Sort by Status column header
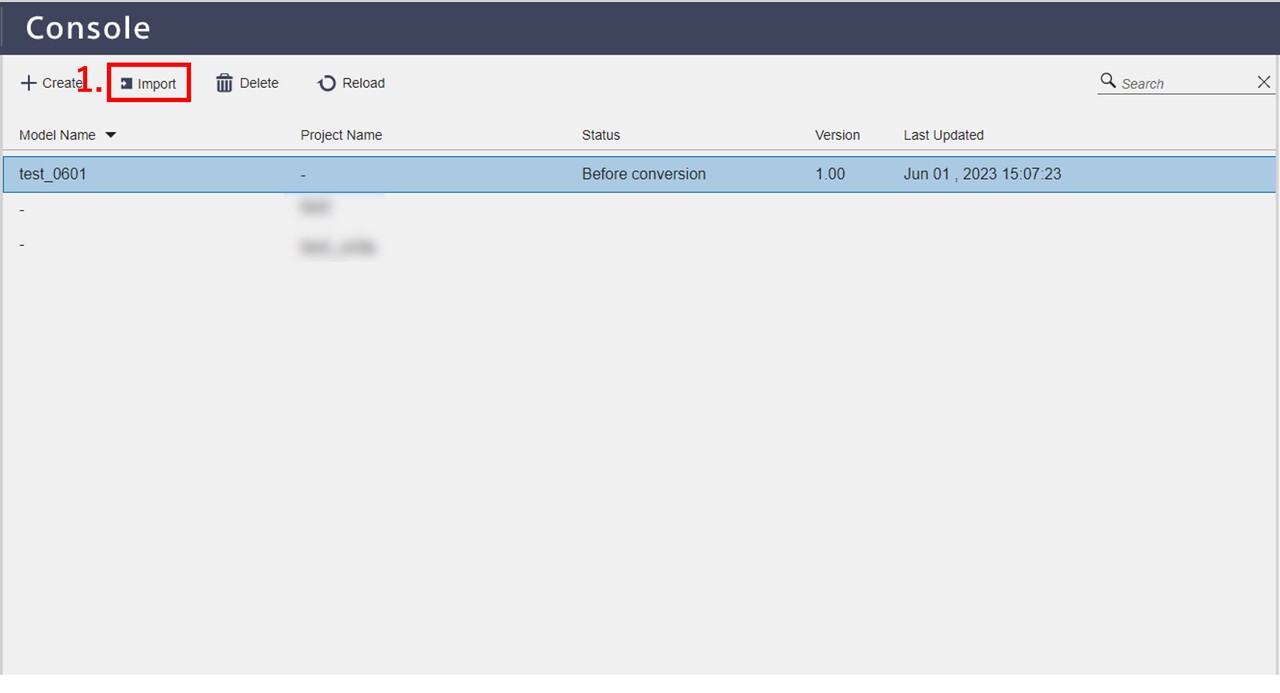The height and width of the screenshot is (693, 1280). click(601, 135)
